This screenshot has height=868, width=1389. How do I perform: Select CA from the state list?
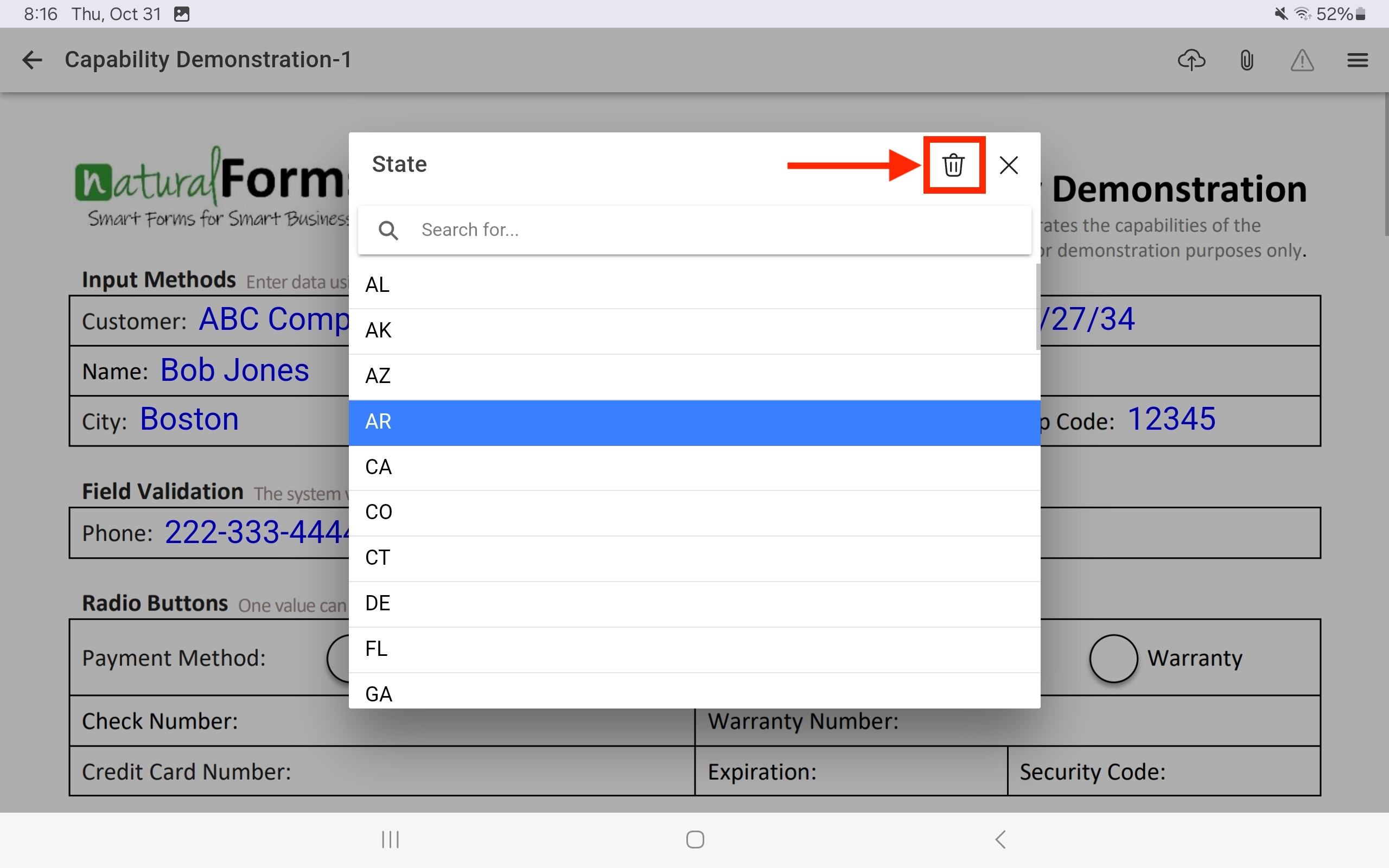click(x=694, y=467)
